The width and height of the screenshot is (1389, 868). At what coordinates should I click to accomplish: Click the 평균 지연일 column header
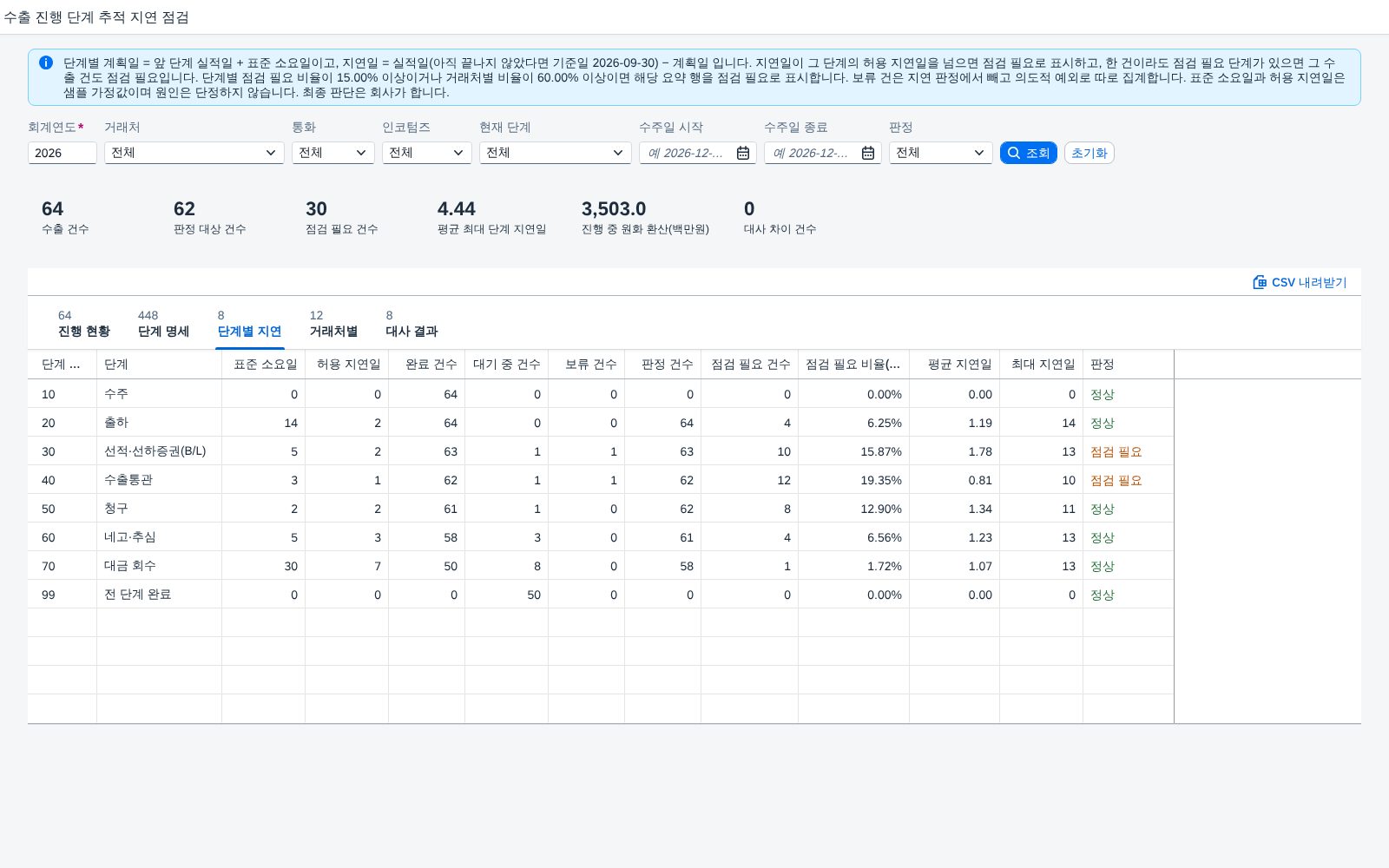coord(955,365)
